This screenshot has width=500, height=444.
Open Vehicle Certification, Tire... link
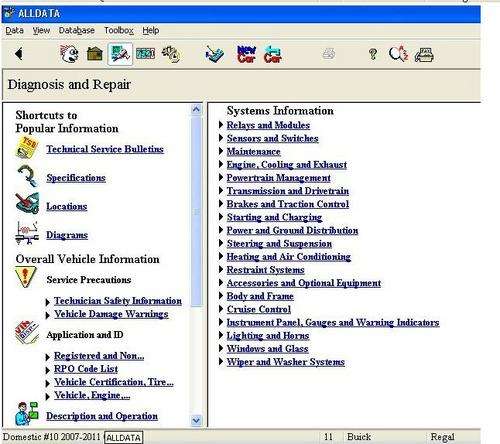tap(114, 382)
